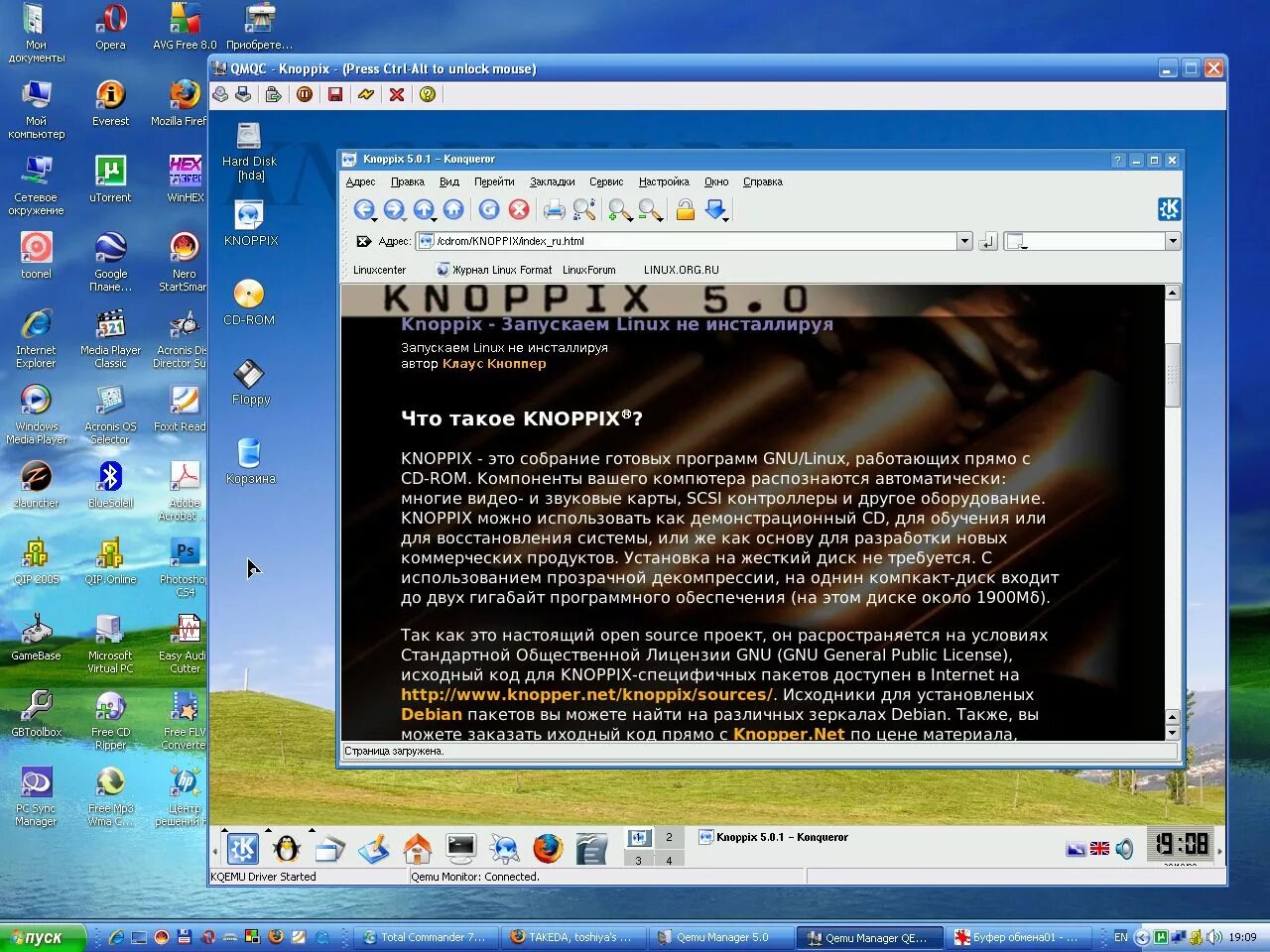This screenshot has height=952, width=1270.
Task: Click the Konqueror search input field
Action: 1094,241
